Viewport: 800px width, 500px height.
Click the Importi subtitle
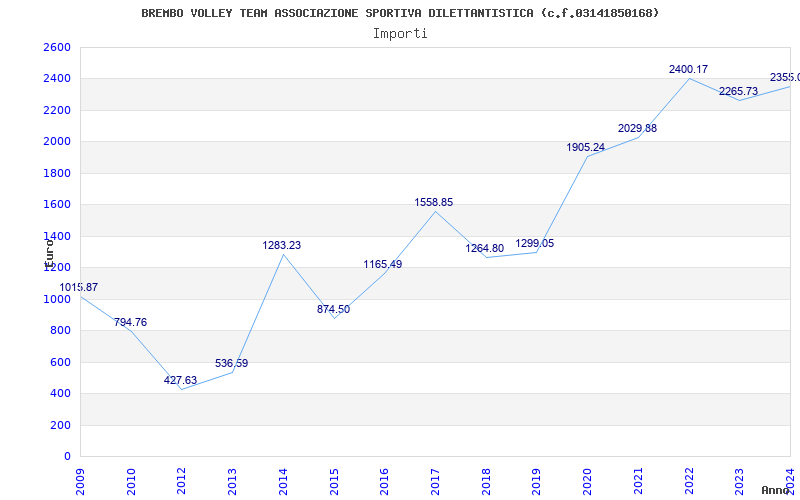click(x=400, y=34)
